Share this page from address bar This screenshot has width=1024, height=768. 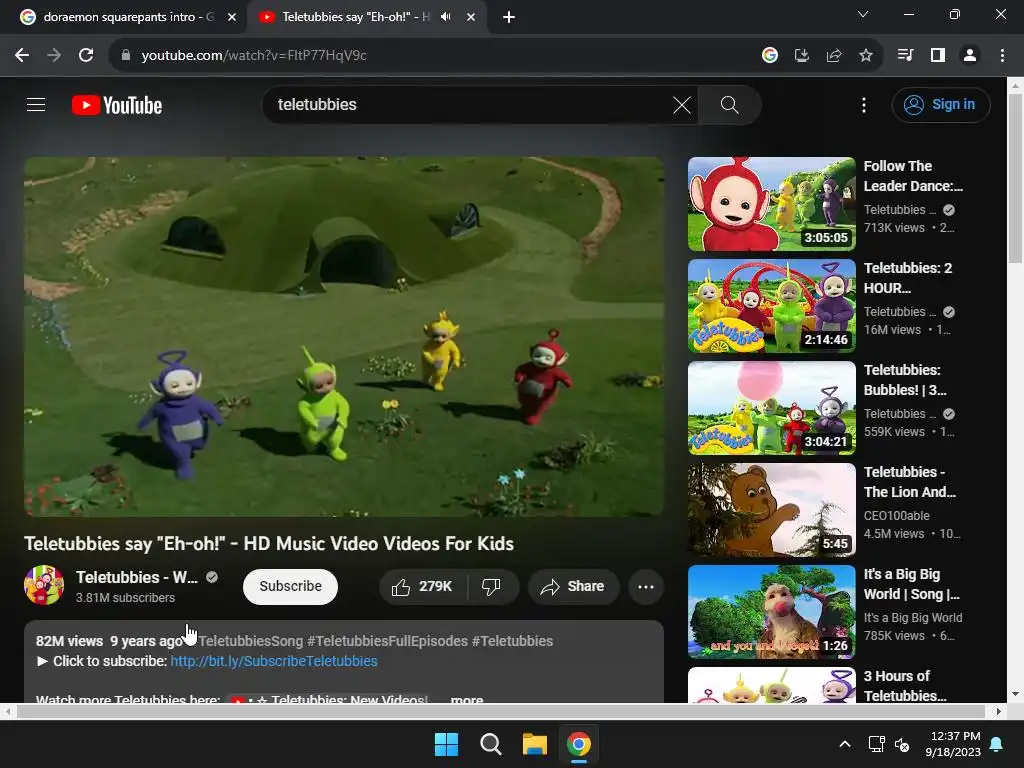coord(834,56)
